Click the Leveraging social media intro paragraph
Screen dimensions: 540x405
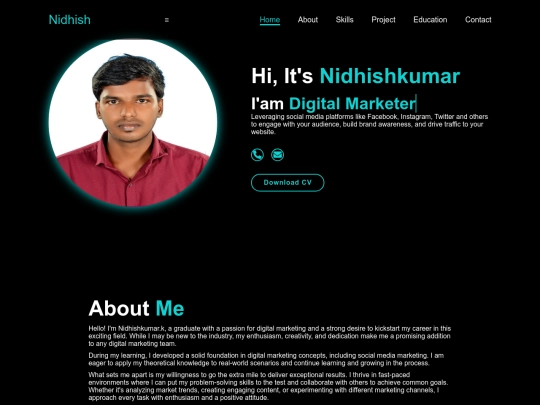click(x=369, y=124)
